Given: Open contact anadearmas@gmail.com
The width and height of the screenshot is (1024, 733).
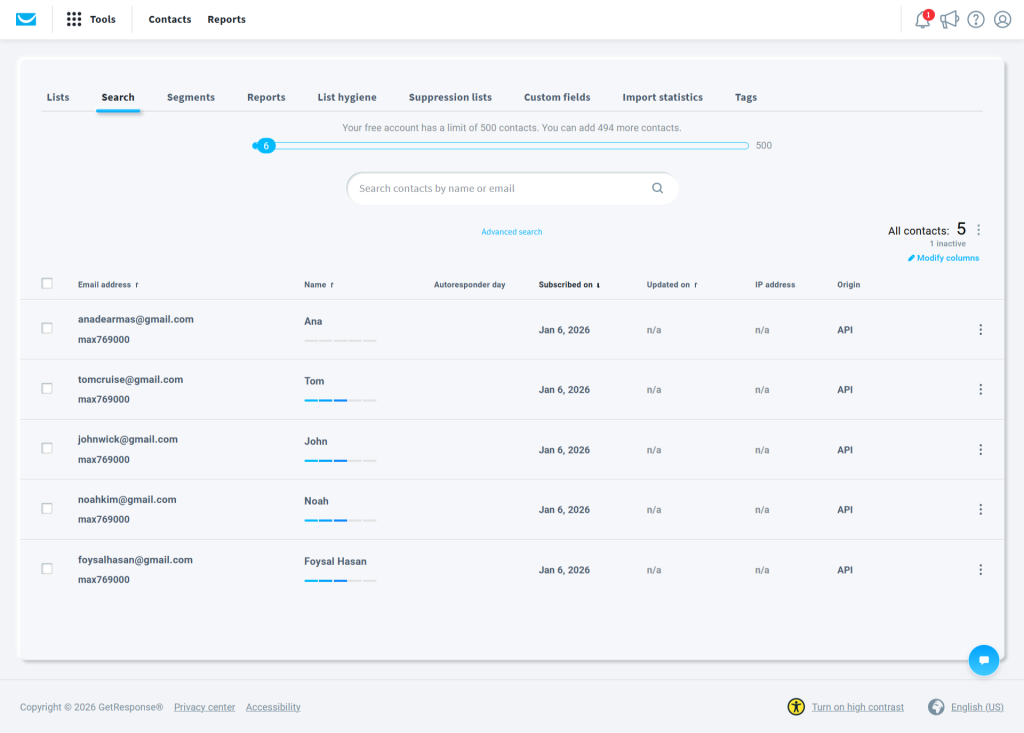Looking at the screenshot, I should pyautogui.click(x=135, y=319).
